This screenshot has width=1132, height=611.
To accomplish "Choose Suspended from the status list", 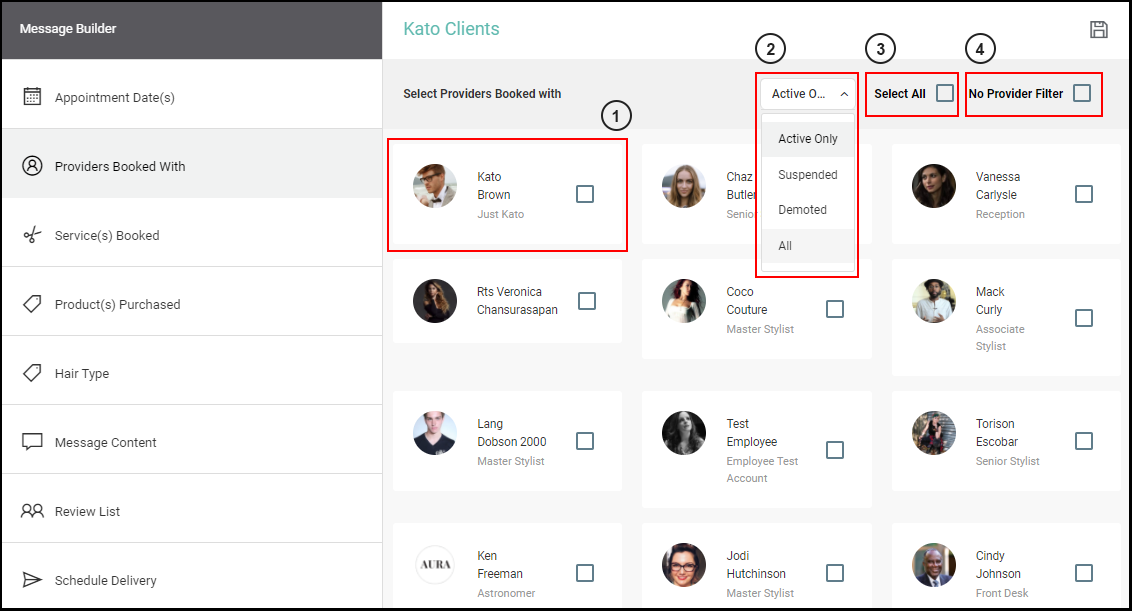I will point(808,175).
